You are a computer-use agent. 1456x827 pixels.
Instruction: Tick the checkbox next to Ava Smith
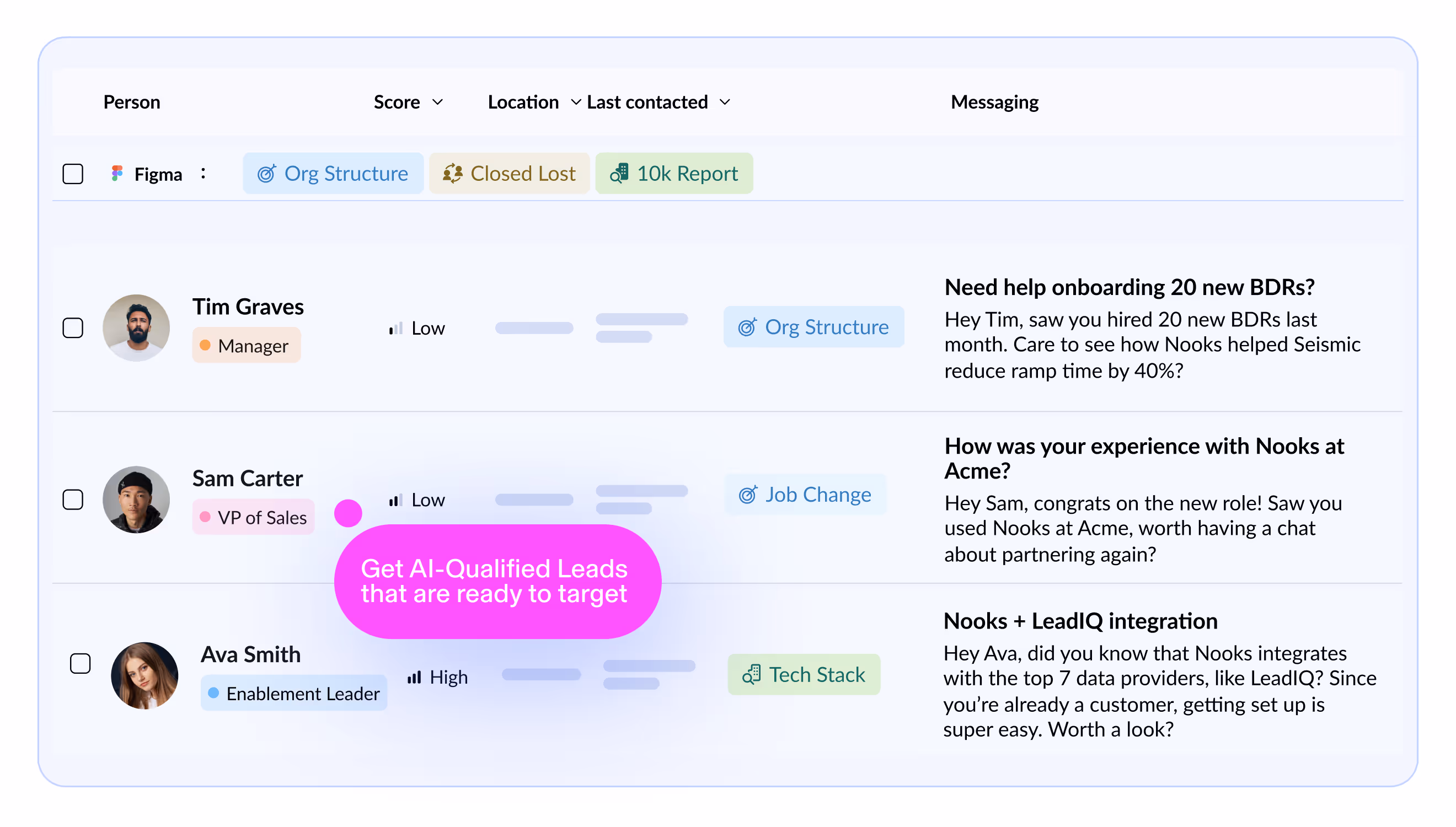coord(80,664)
